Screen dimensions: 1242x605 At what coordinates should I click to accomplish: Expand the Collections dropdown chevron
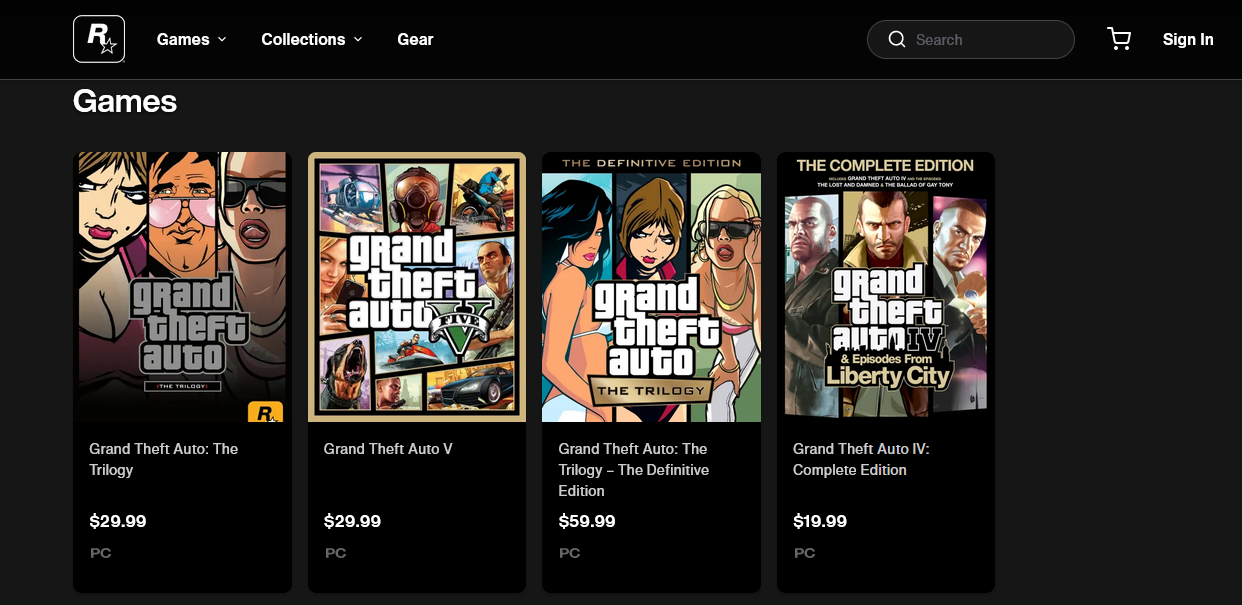point(358,39)
